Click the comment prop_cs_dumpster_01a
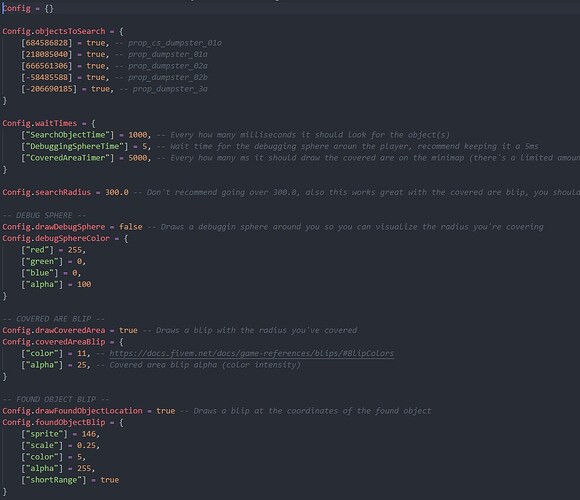This screenshot has width=580, height=500. [175, 43]
